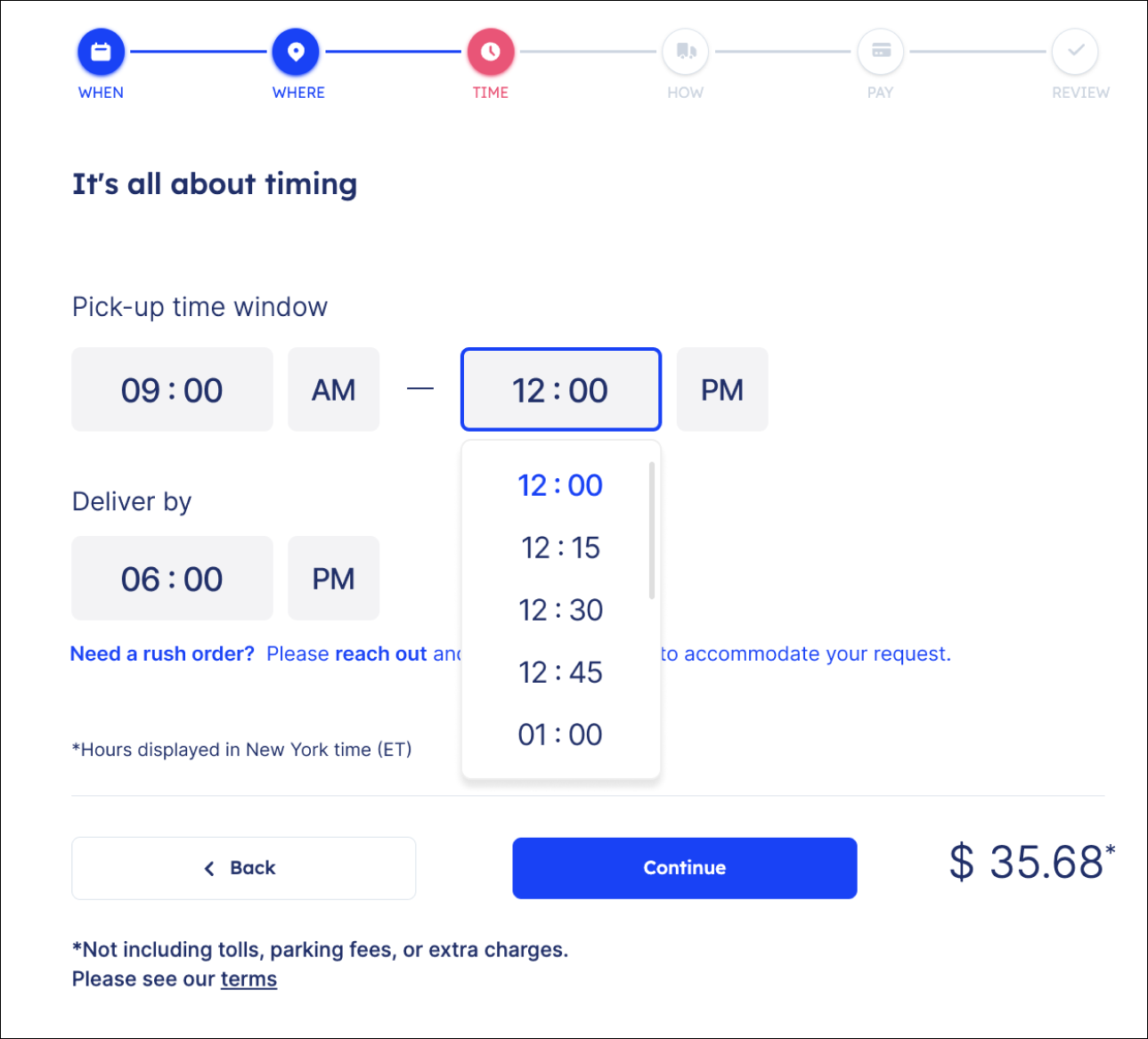Open the 06:00 Deliver by time dropdown
Viewport: 1148px width, 1039px height.
pyautogui.click(x=172, y=579)
